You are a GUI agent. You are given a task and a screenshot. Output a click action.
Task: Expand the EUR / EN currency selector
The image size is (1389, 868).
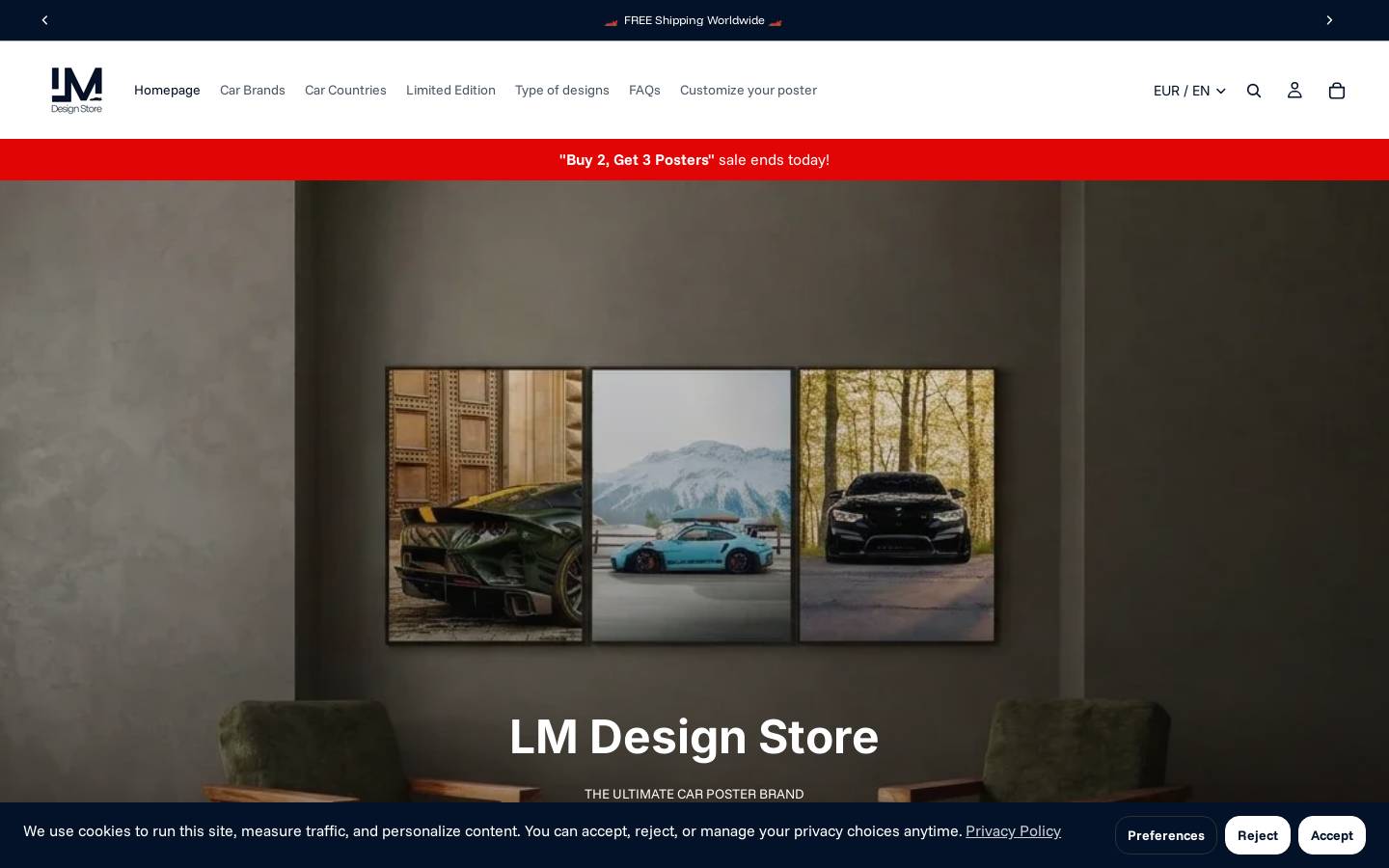[1189, 91]
